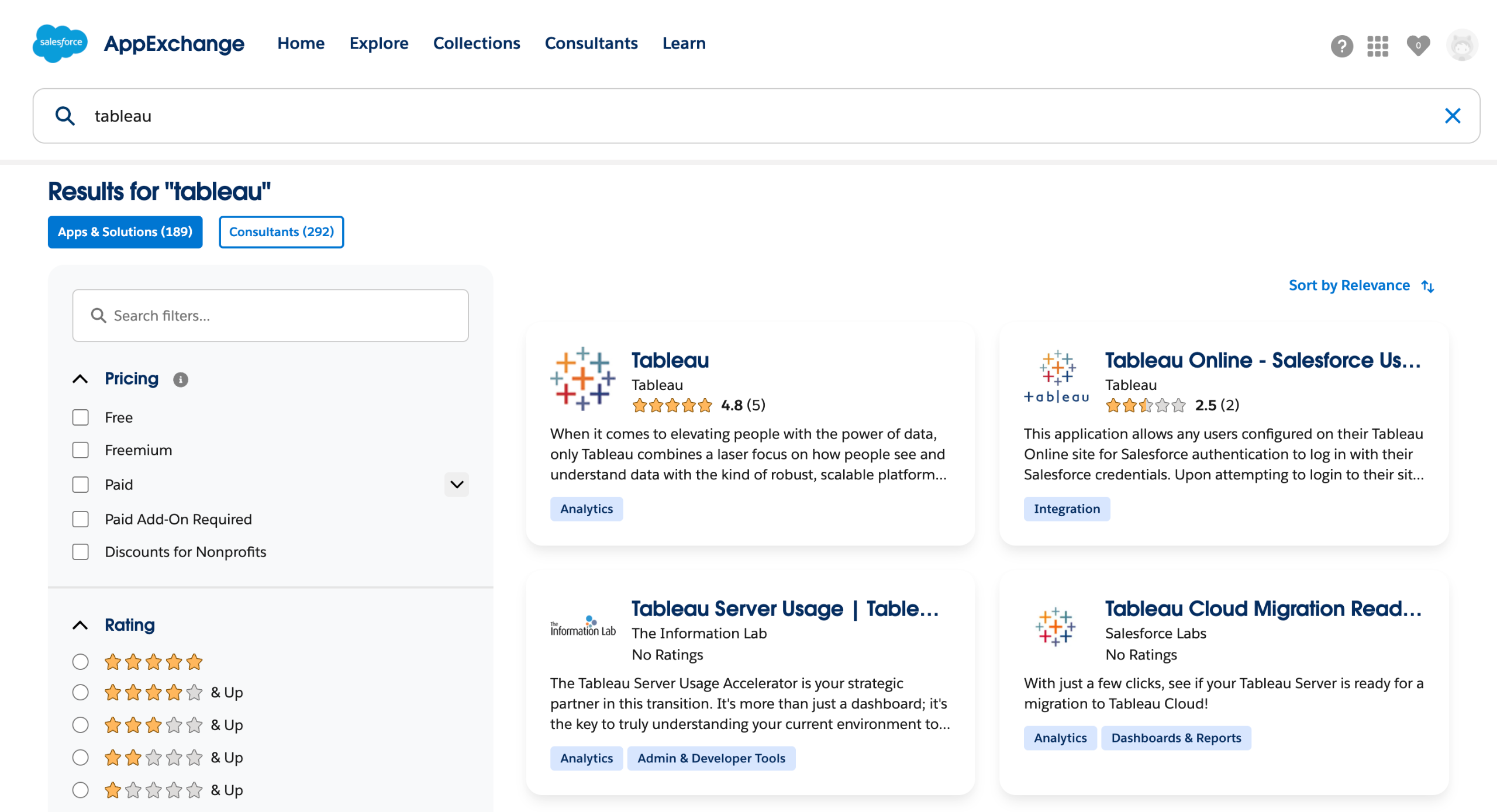Collapse the Rating filter section

pyautogui.click(x=81, y=625)
